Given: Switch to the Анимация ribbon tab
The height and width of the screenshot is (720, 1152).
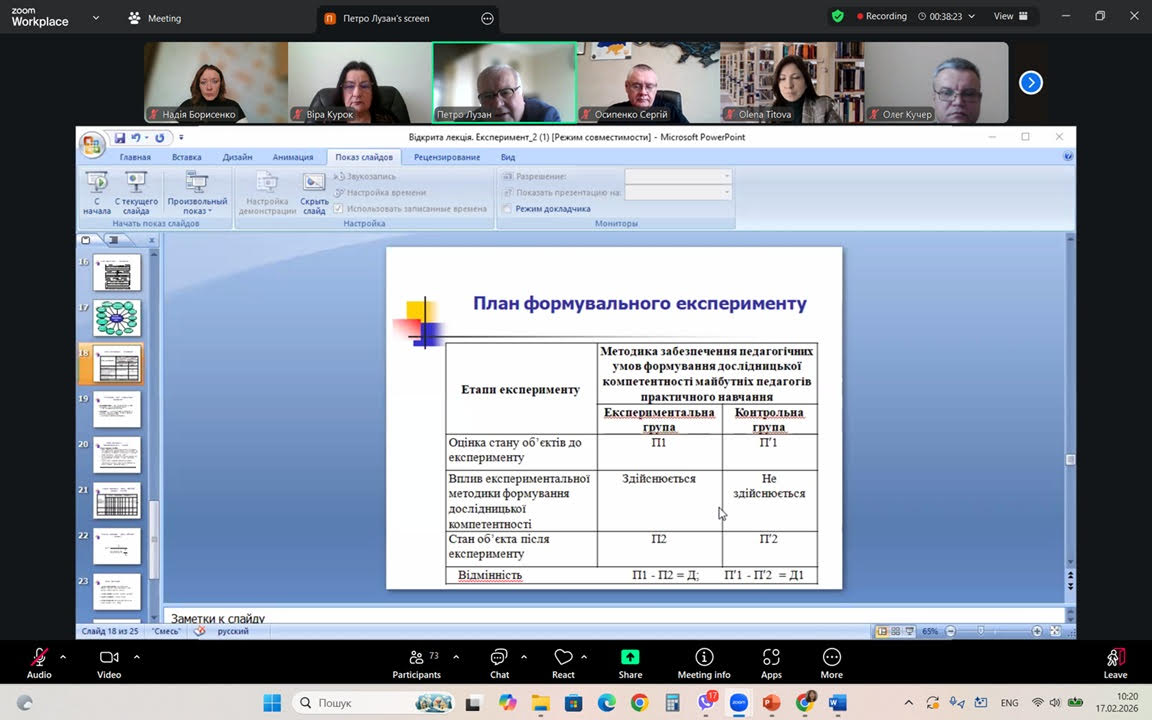Looking at the screenshot, I should point(293,157).
